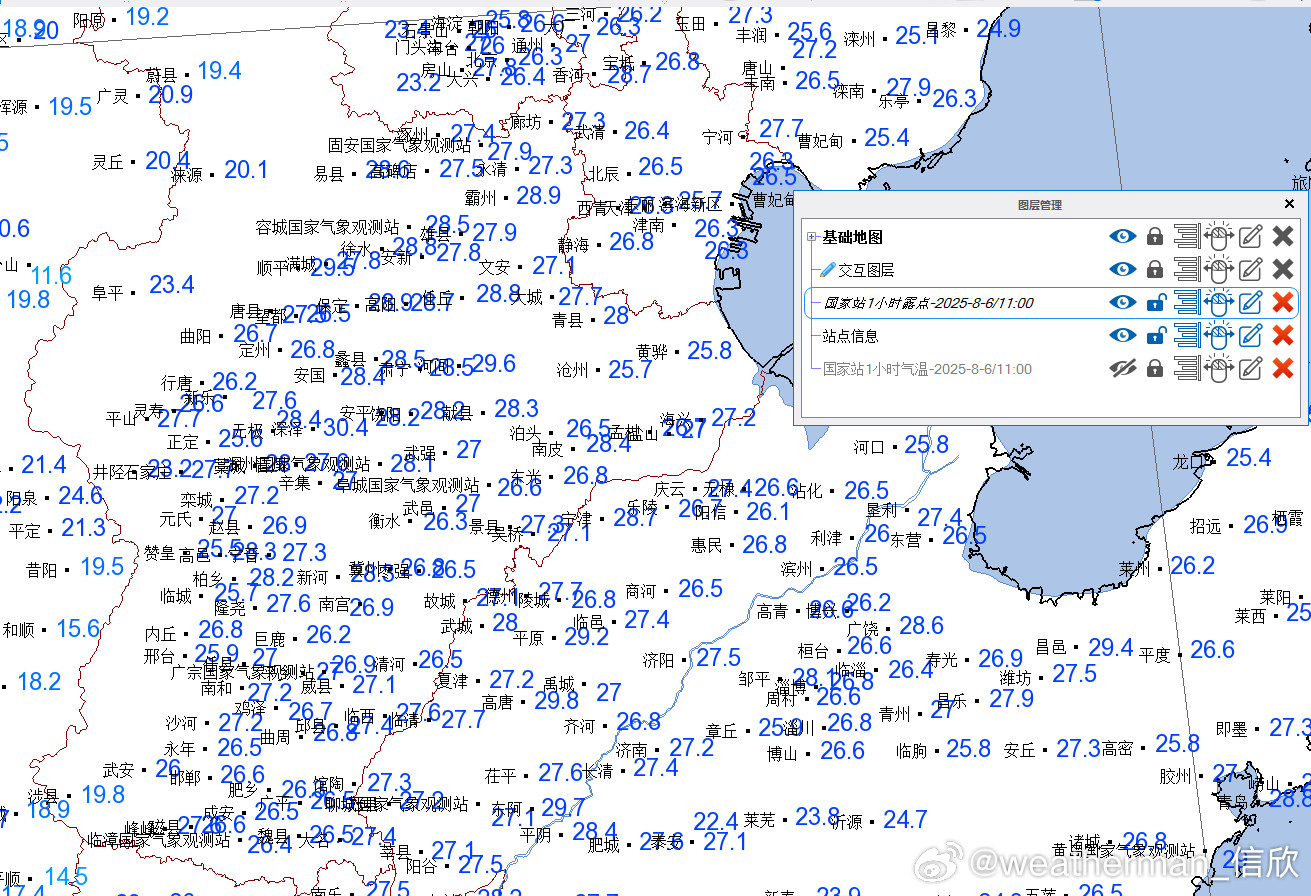
Task: Click the mouse interaction icon for 基础地图
Action: tap(1217, 237)
